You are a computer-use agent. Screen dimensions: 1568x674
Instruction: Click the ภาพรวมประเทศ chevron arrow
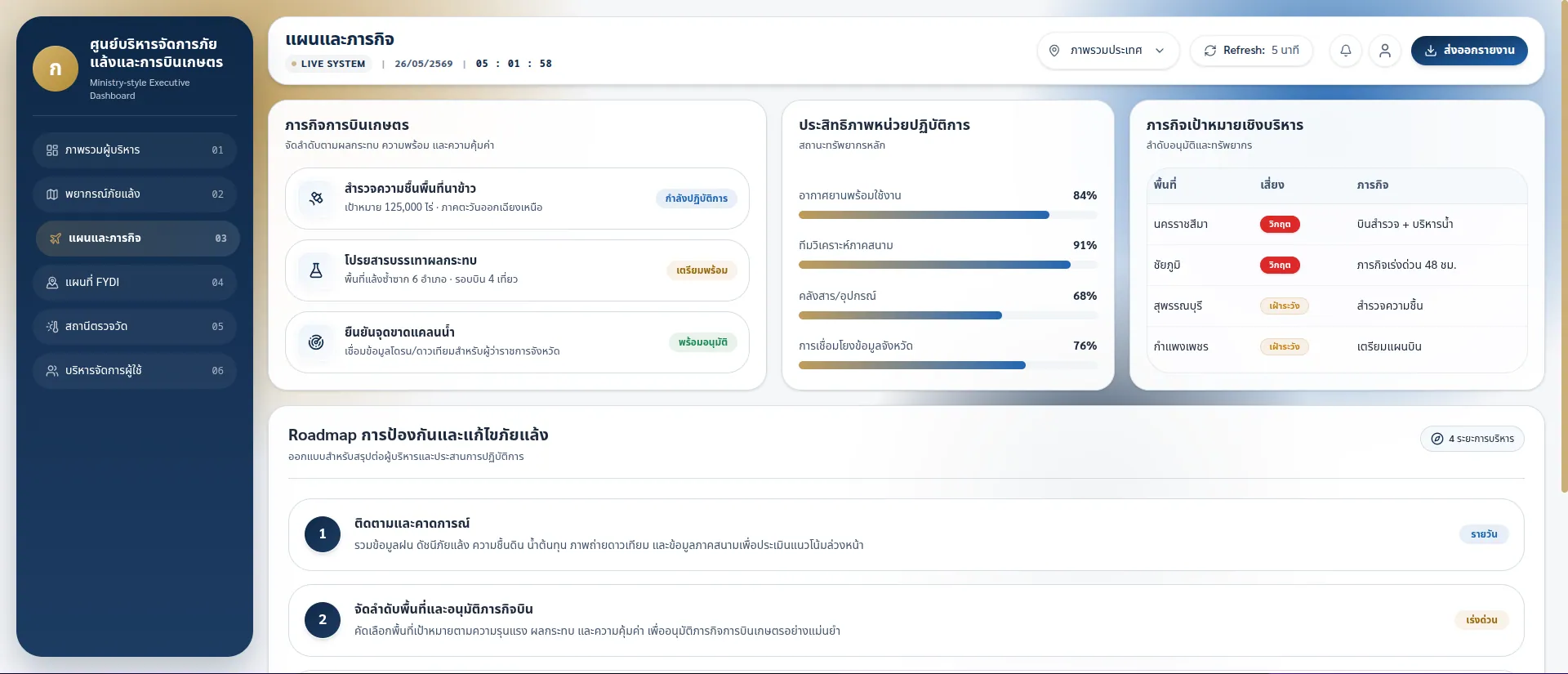point(1160,51)
